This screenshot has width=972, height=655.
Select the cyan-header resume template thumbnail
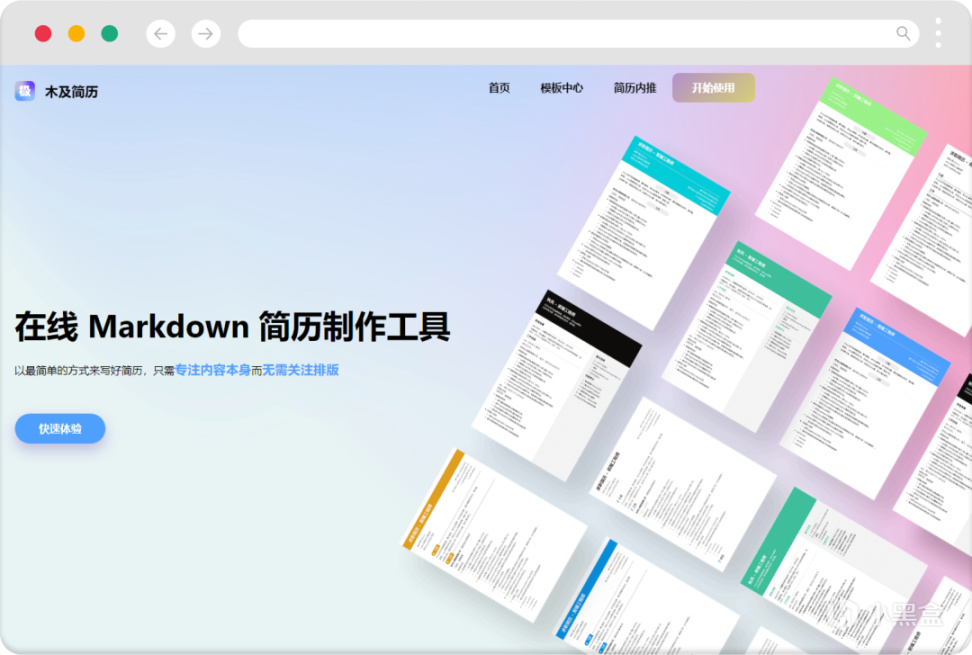(643, 232)
